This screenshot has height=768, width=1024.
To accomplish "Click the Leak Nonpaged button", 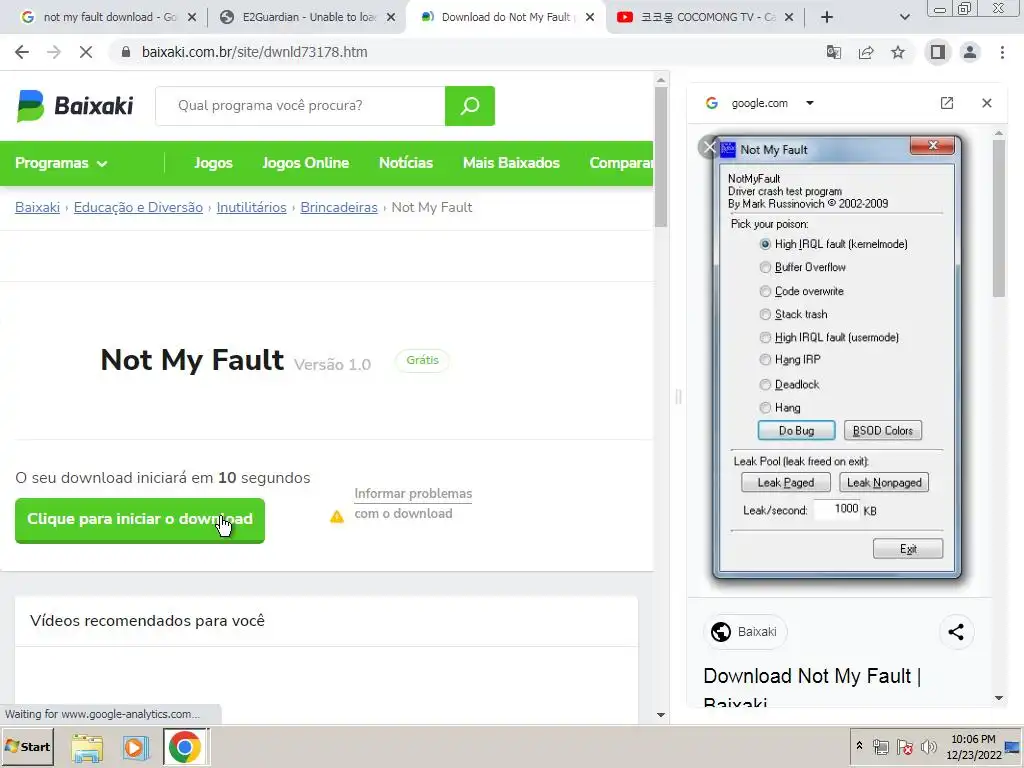I will [884, 483].
